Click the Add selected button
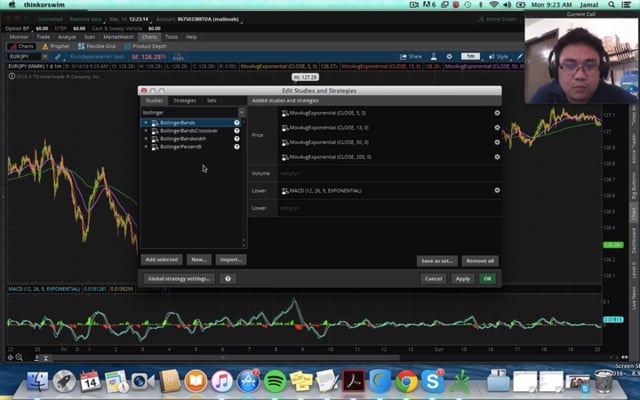 click(x=162, y=260)
